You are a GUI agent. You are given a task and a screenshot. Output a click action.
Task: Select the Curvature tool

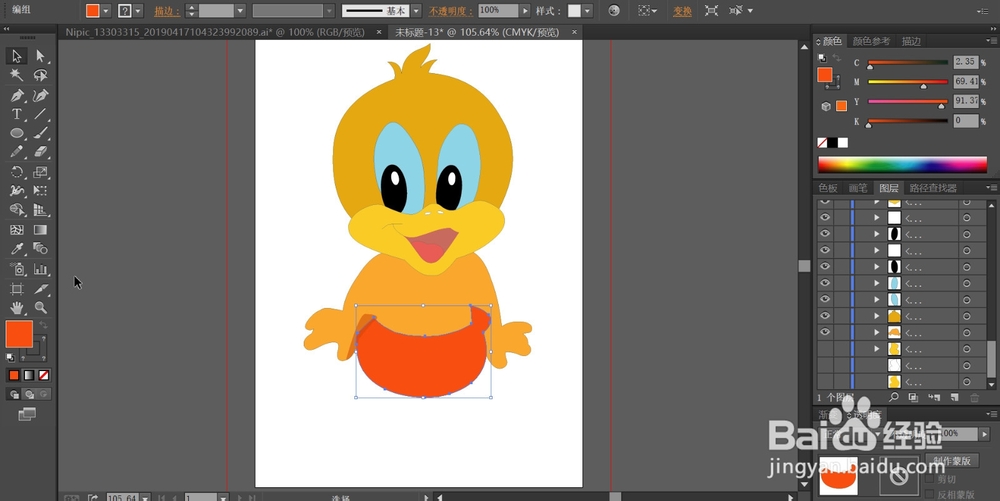40,96
